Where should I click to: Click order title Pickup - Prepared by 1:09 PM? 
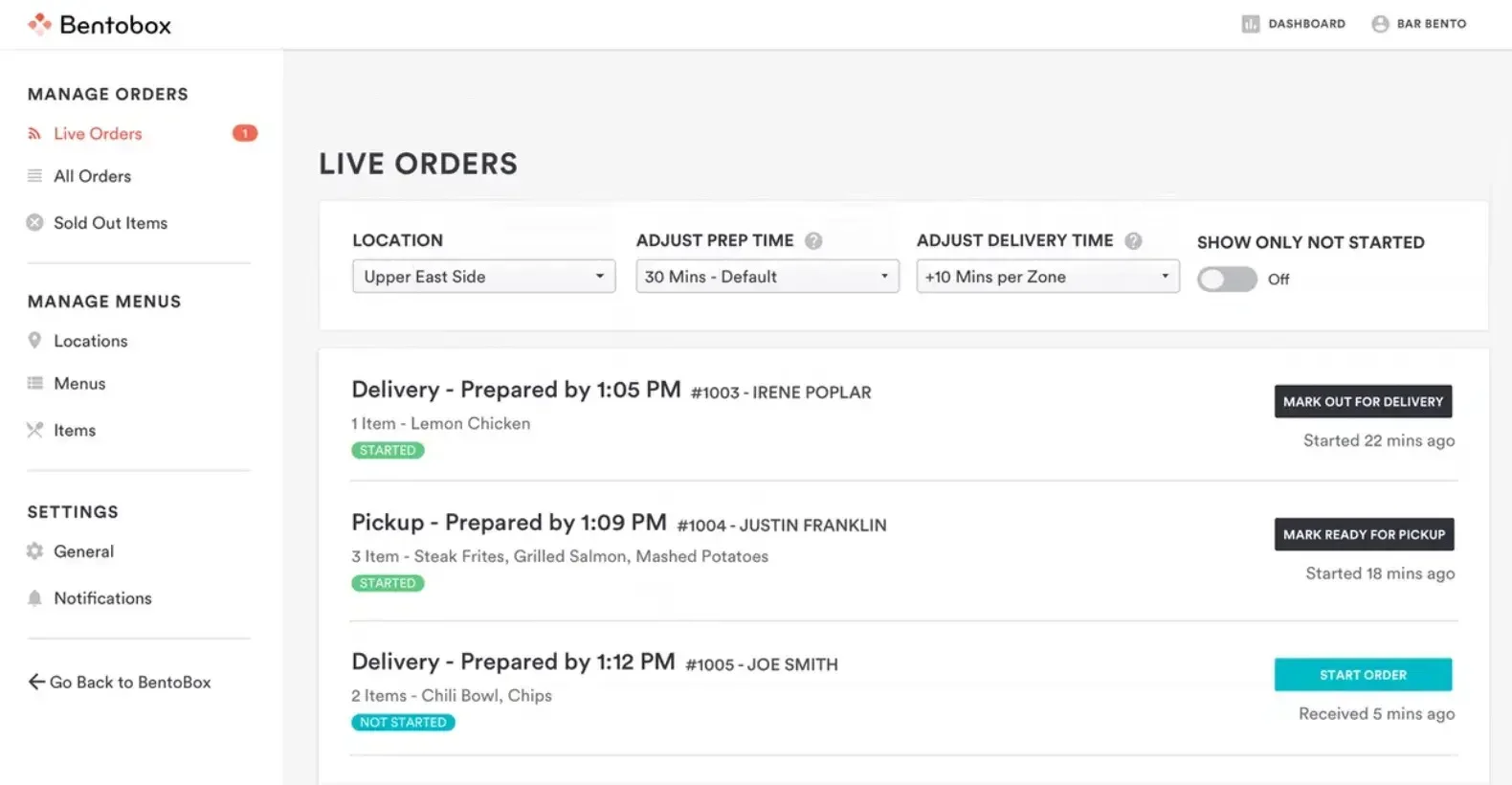pos(509,523)
